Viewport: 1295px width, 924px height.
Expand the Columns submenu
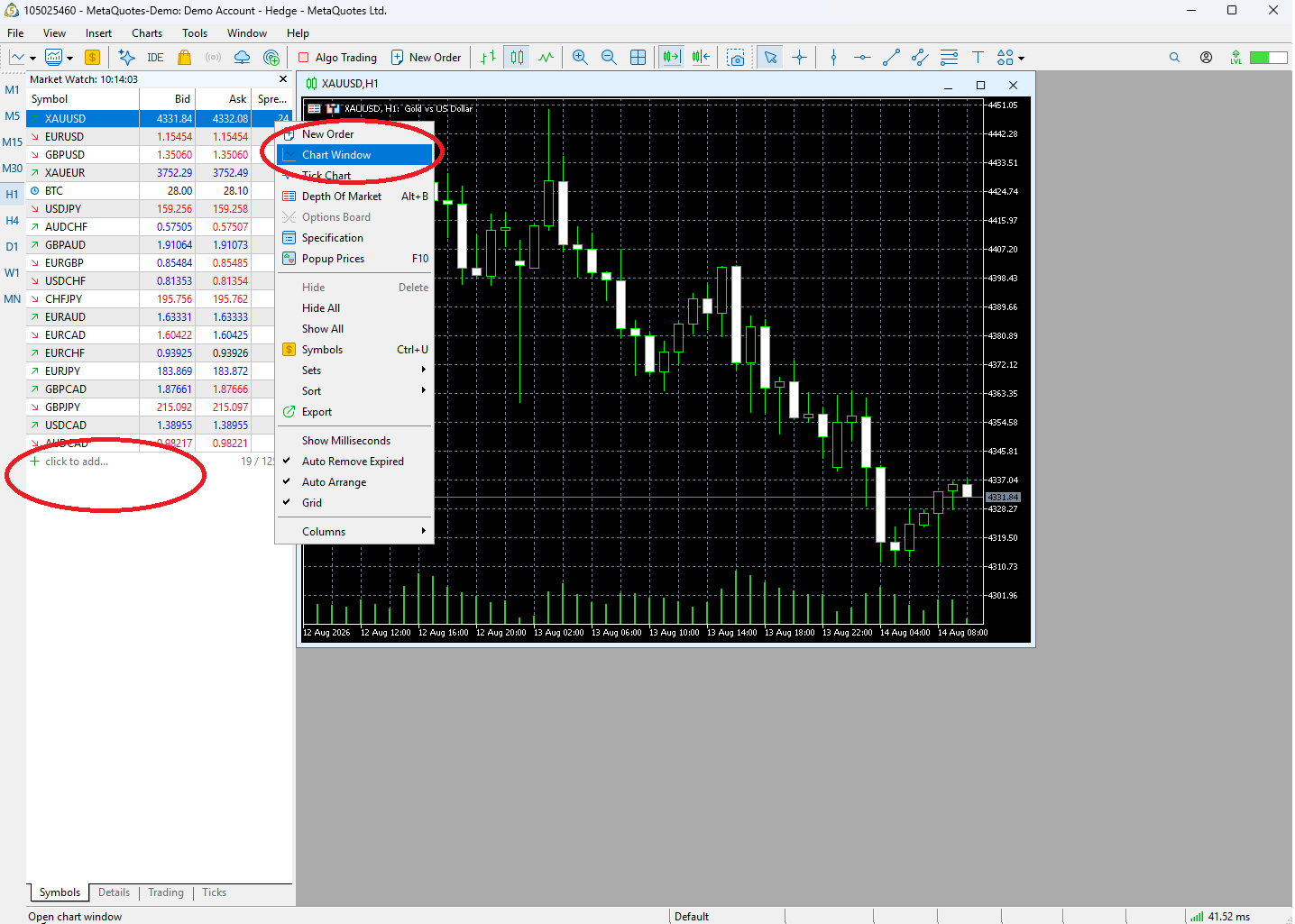(354, 532)
